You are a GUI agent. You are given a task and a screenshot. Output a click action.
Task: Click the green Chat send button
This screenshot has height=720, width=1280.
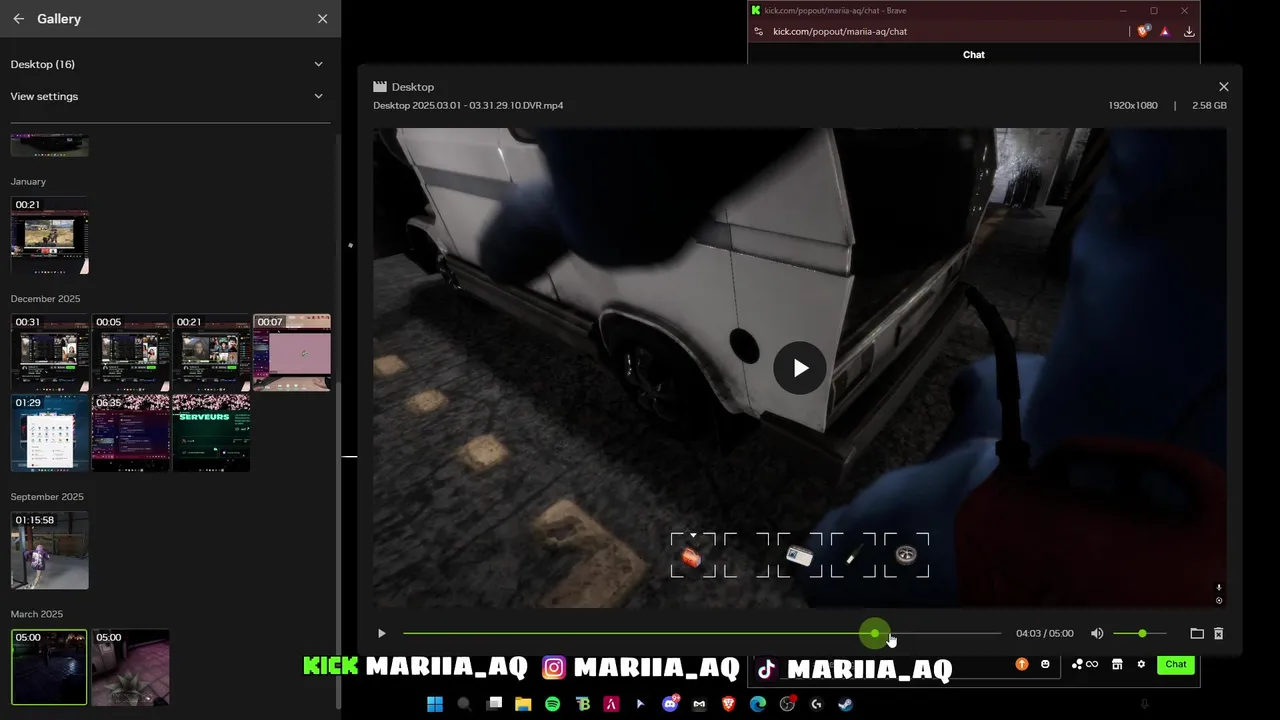(x=1176, y=664)
